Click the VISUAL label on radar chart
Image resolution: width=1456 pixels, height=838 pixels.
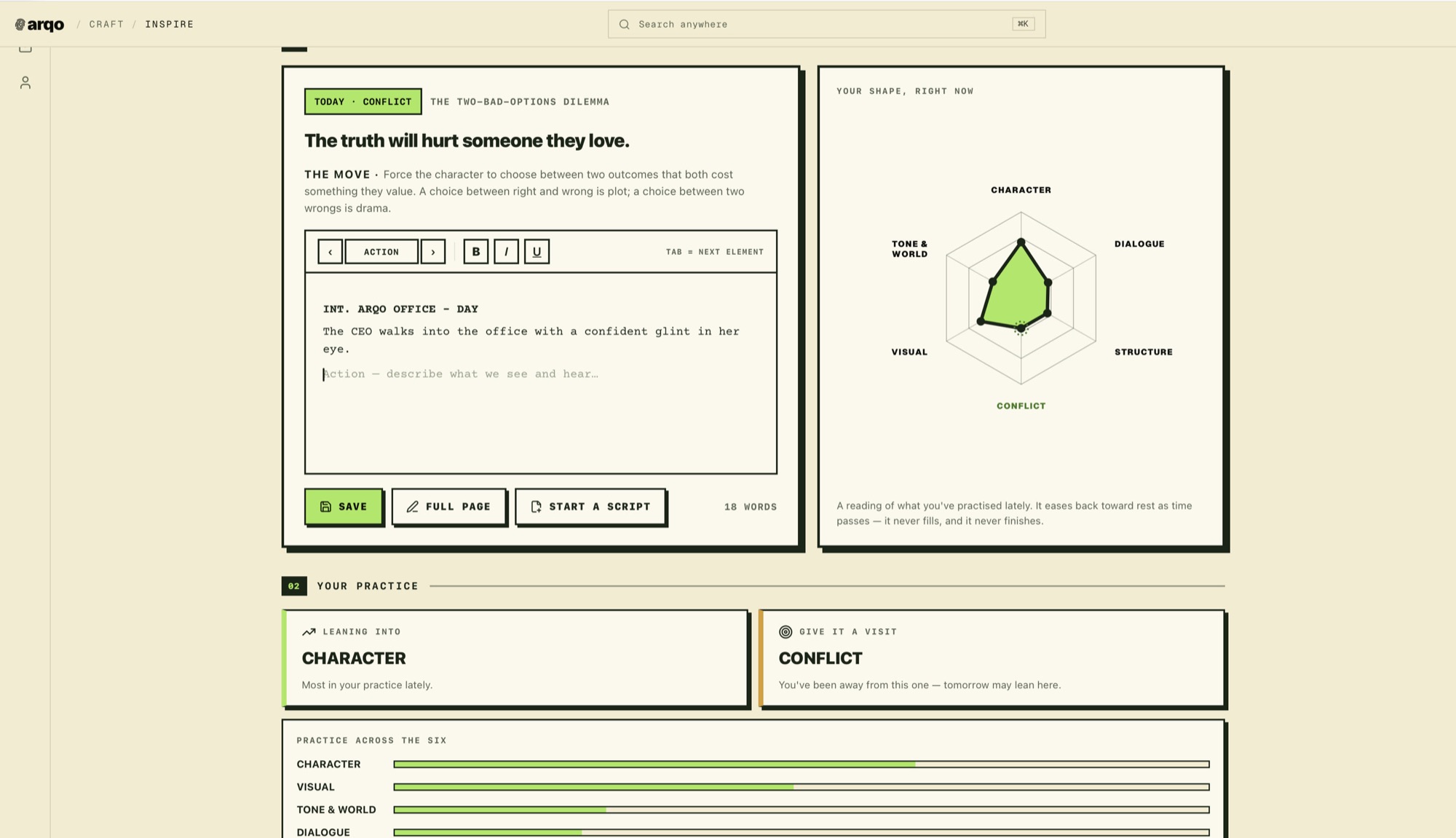click(909, 352)
